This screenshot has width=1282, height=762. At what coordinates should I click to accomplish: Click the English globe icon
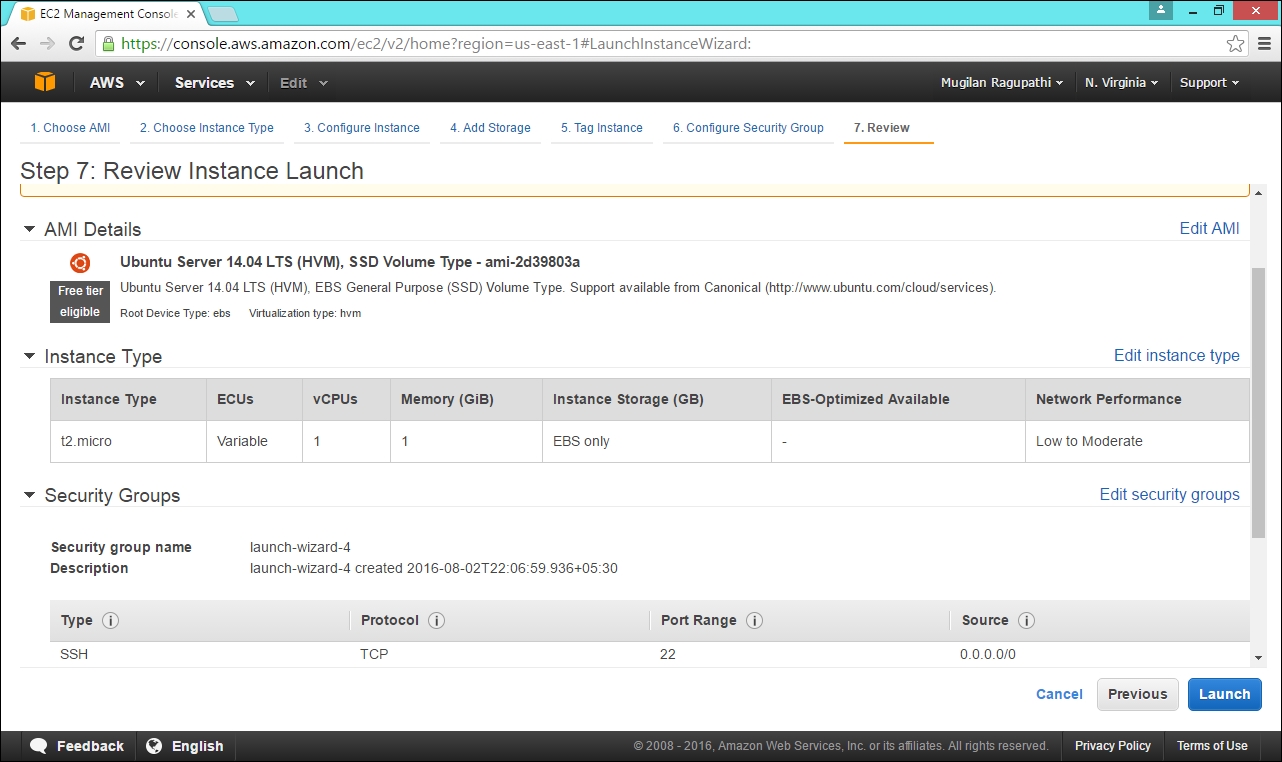click(154, 746)
